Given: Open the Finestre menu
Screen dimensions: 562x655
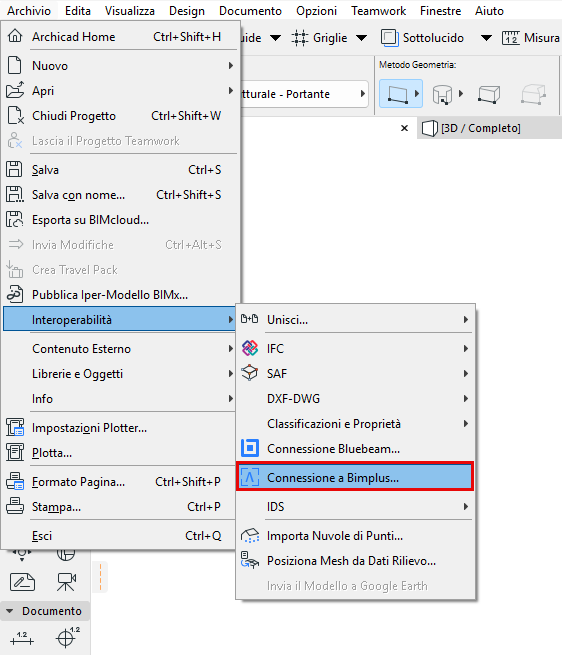Looking at the screenshot, I should (440, 10).
